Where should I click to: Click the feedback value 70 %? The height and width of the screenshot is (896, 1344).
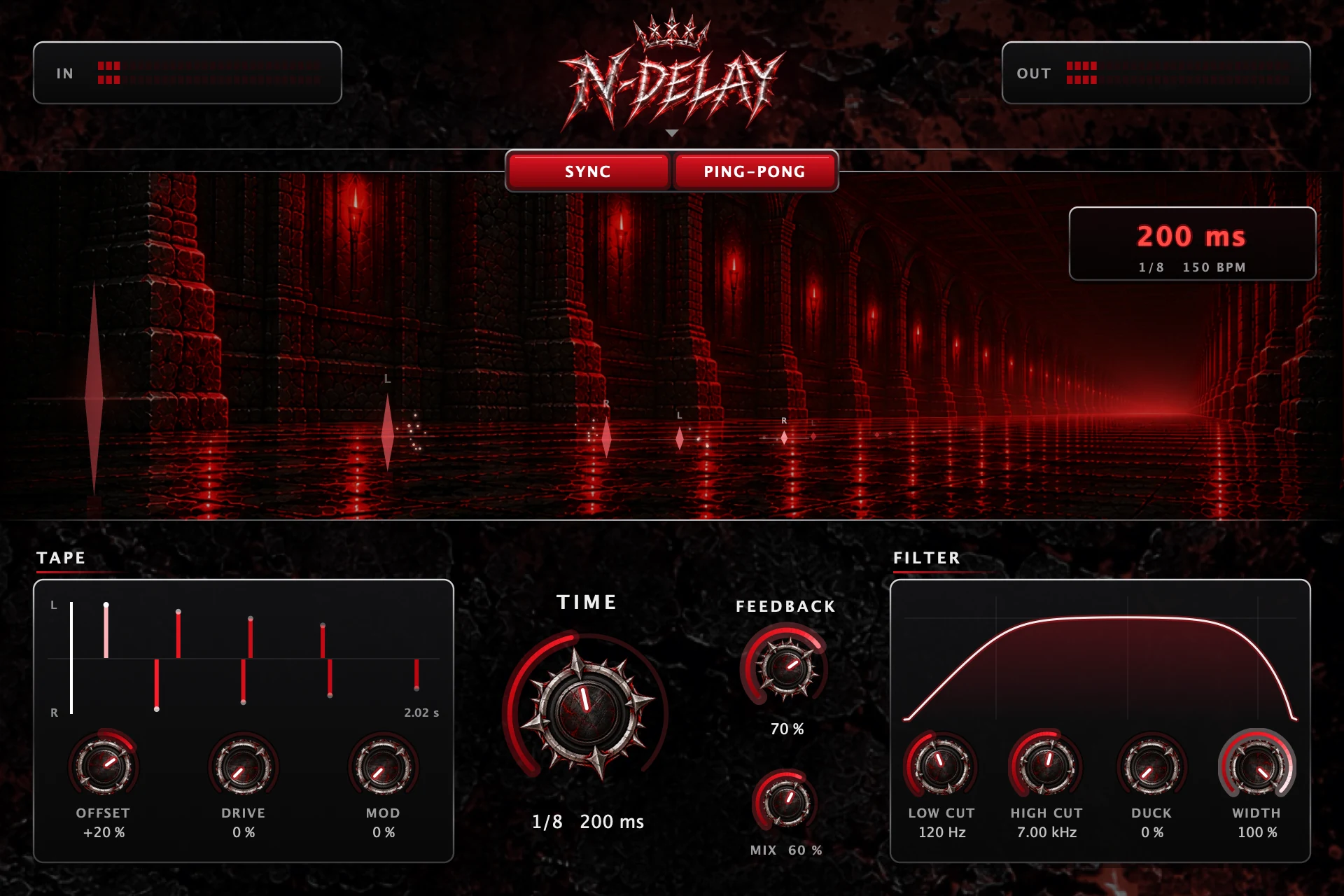(x=787, y=729)
